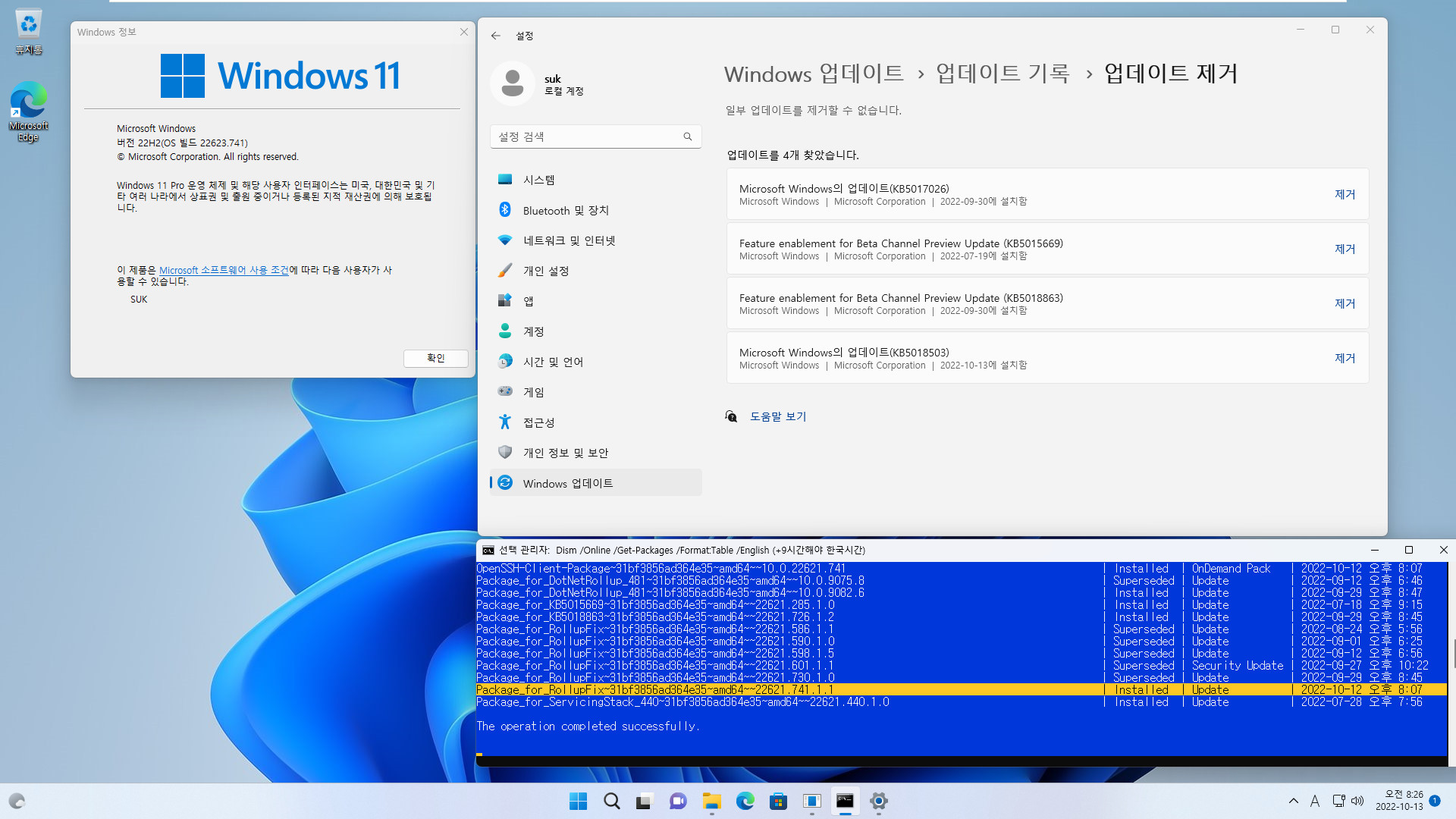Open 시스템 settings category
The image size is (1456, 819).
(x=596, y=180)
